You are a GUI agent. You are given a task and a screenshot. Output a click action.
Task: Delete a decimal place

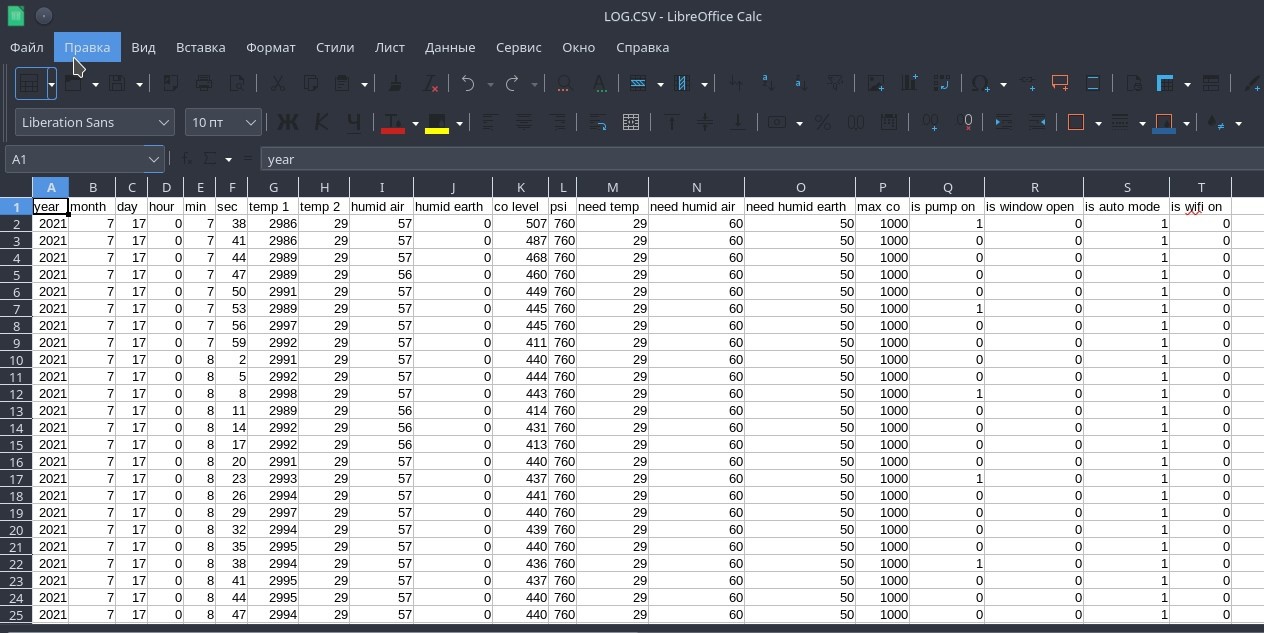click(964, 122)
